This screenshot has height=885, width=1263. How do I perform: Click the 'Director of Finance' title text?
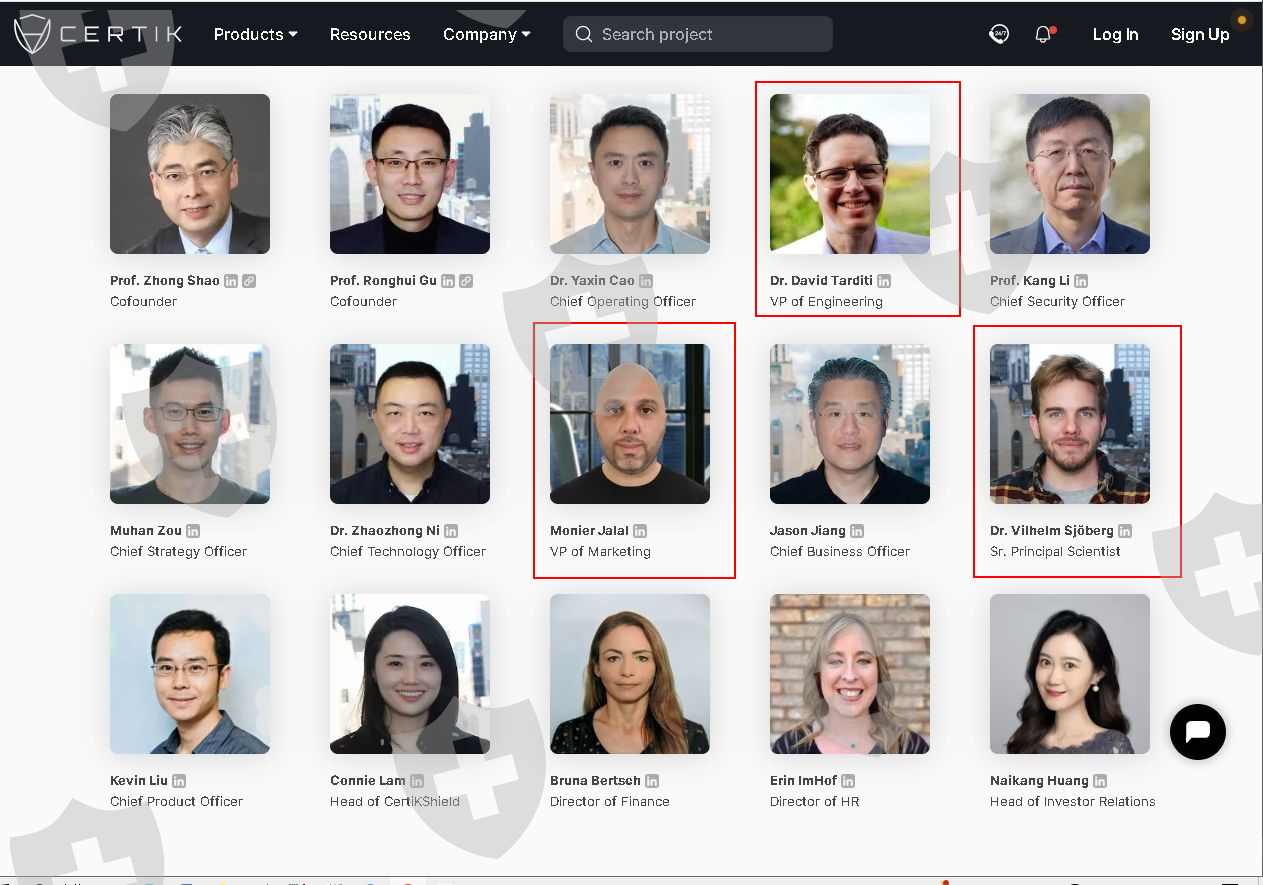(x=610, y=802)
